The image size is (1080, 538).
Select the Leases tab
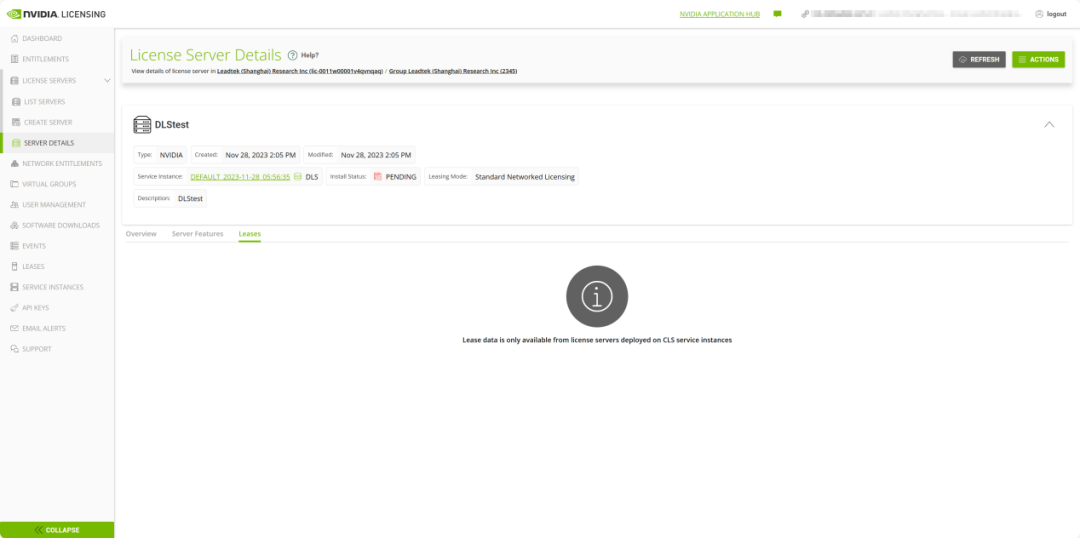tap(250, 234)
